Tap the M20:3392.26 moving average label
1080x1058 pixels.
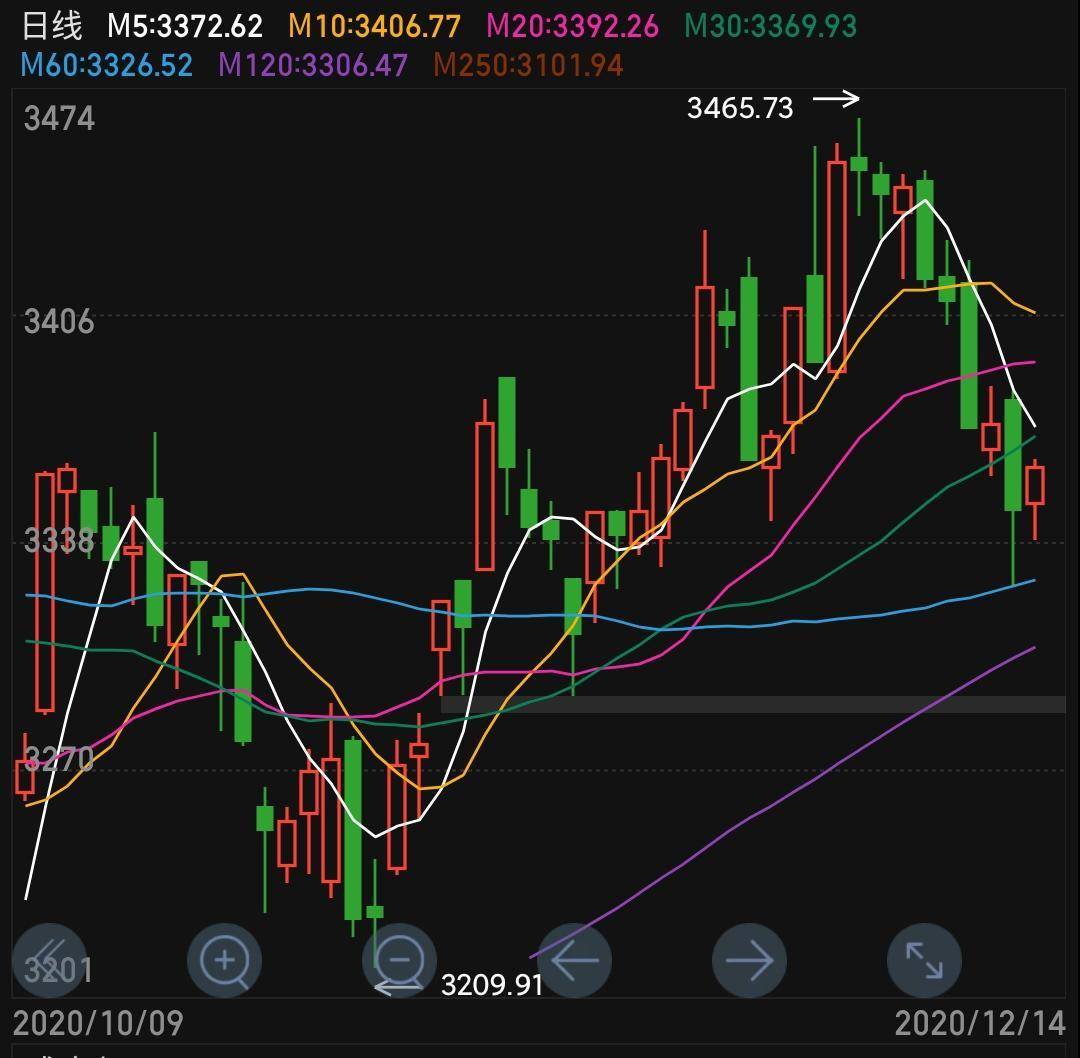pos(572,27)
